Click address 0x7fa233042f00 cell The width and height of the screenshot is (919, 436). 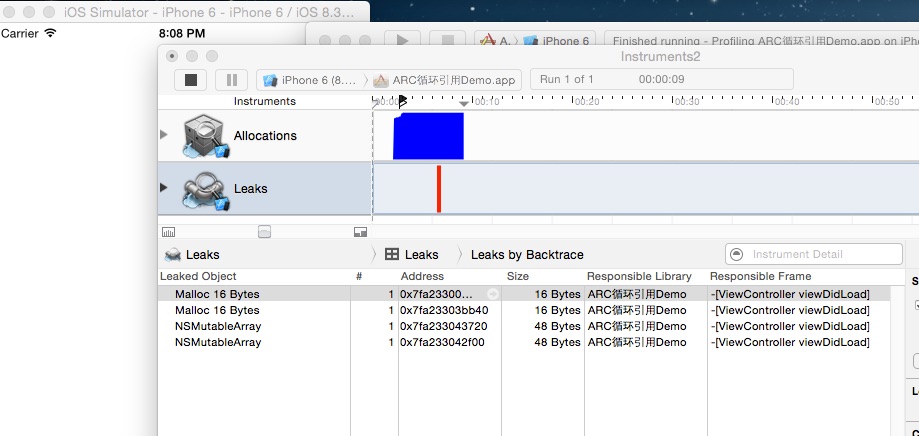coord(443,342)
